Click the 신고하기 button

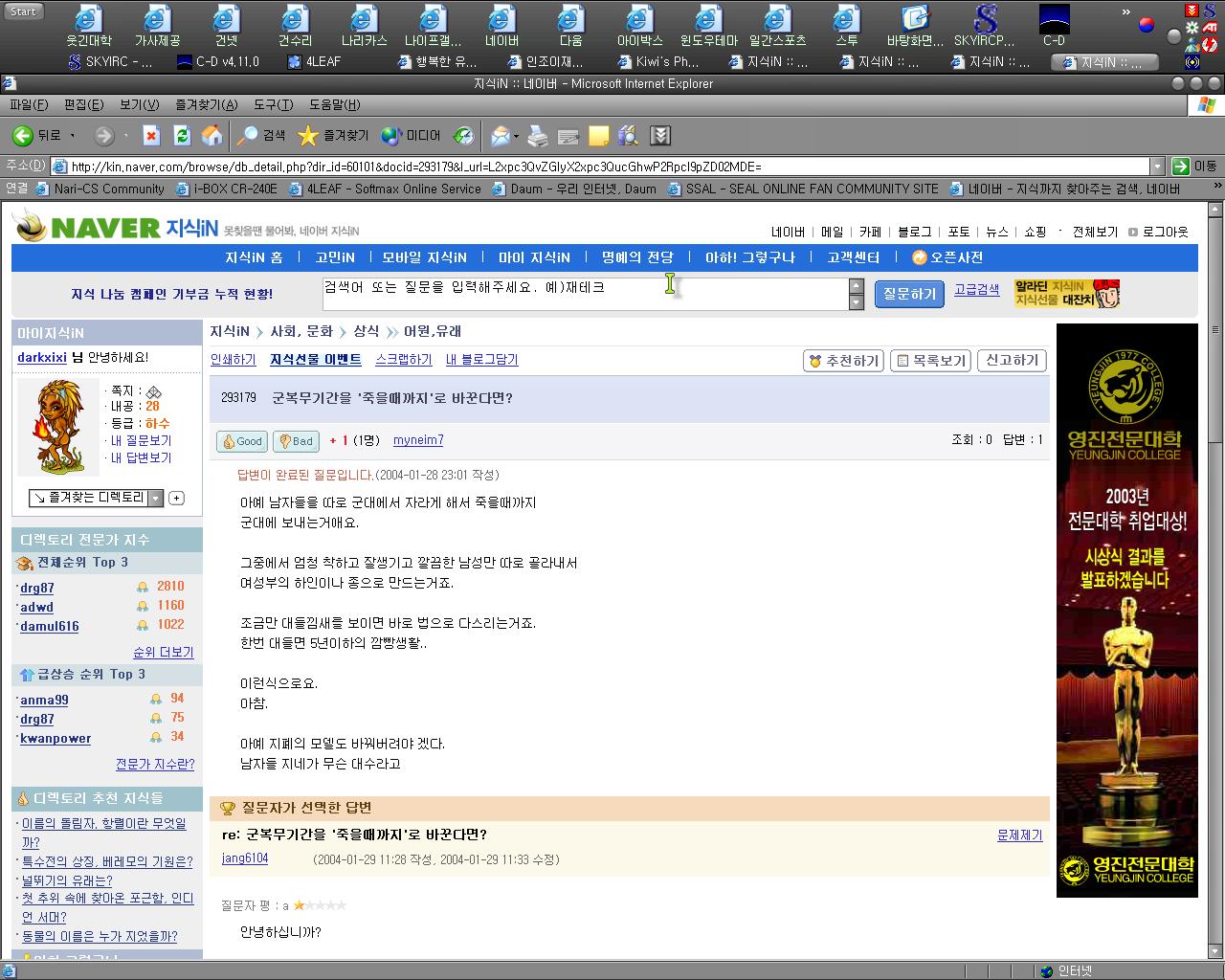[1012, 361]
